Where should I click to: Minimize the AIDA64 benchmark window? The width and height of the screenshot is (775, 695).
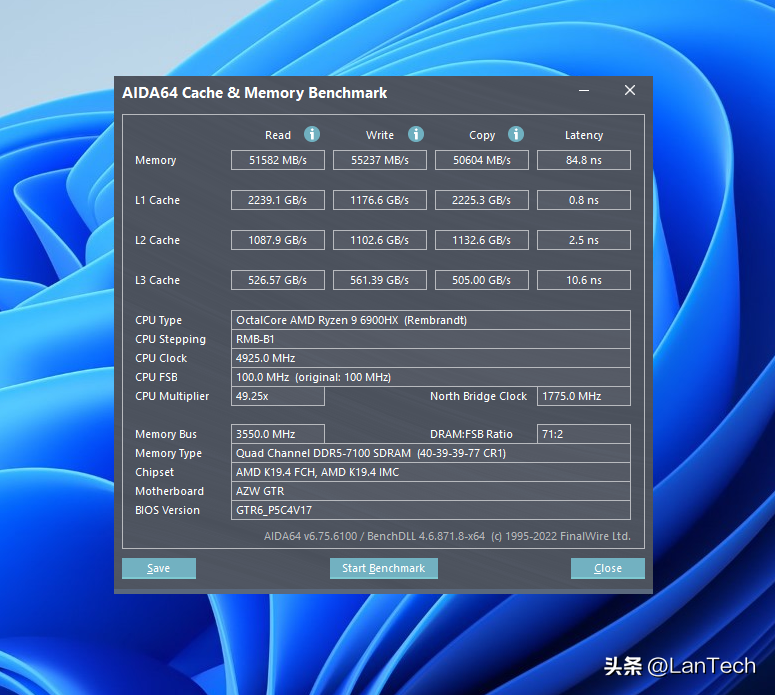tap(584, 91)
